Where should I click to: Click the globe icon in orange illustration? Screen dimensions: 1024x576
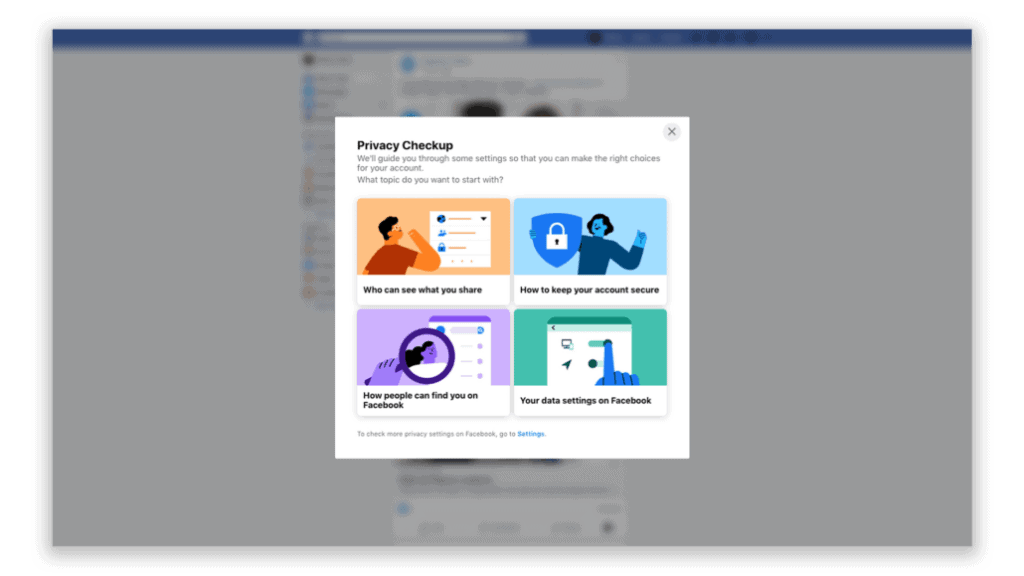441,219
